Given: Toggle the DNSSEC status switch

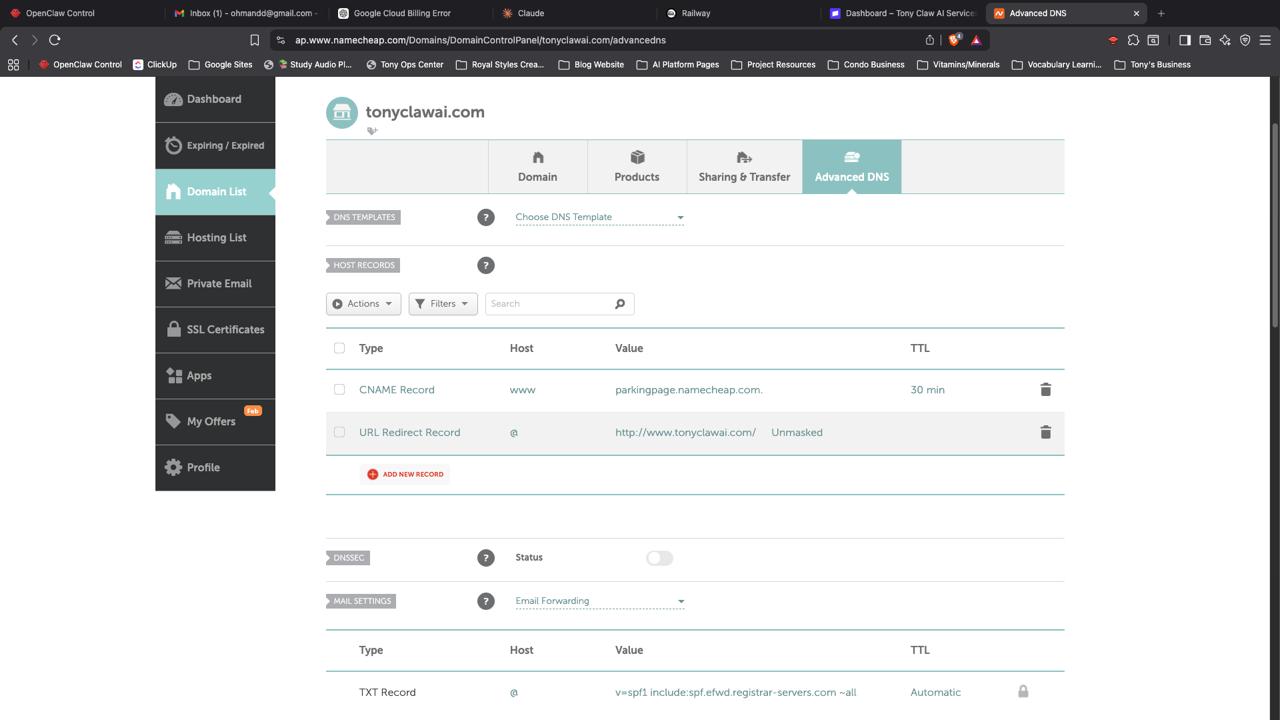Looking at the screenshot, I should (x=659, y=558).
